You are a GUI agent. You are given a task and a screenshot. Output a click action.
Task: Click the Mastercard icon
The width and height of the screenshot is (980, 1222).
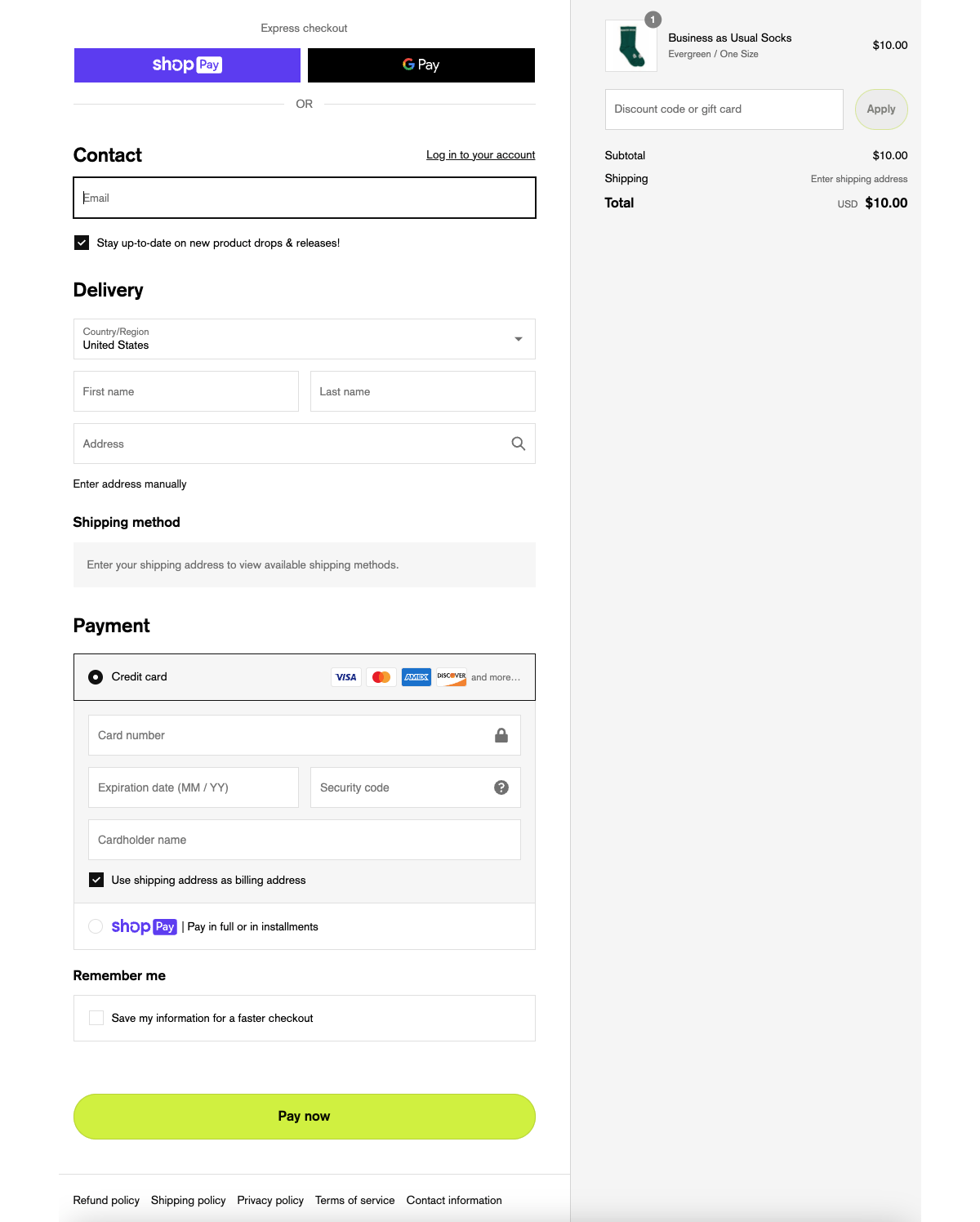[x=381, y=676]
